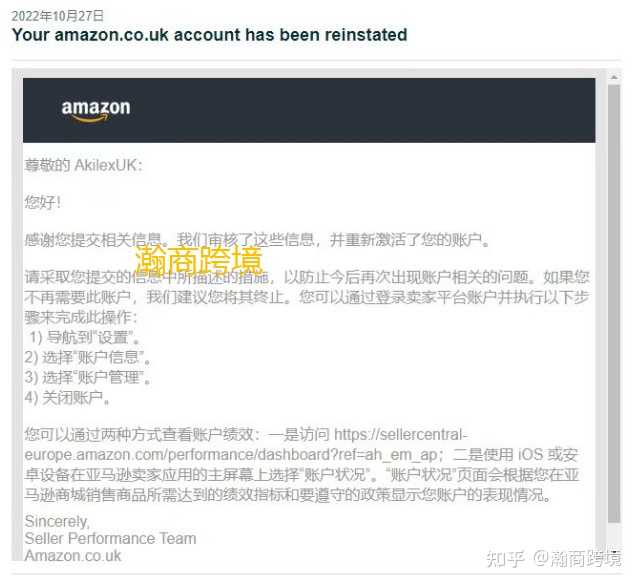Click the dark Amazon header banner
Screen dimensions: 638x585
[x=309, y=110]
